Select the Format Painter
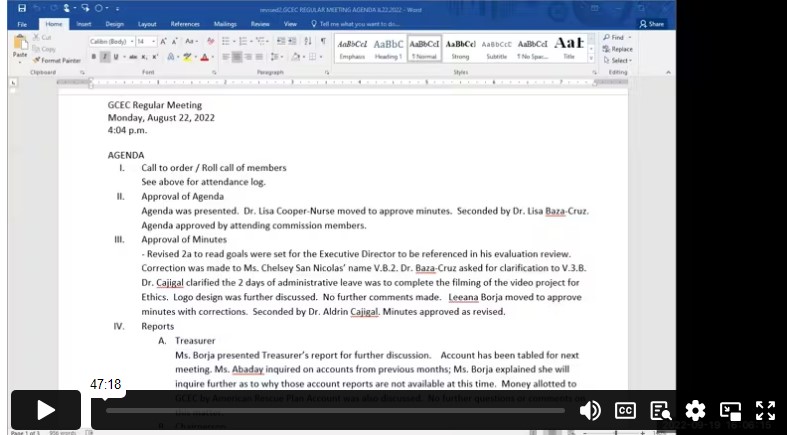The height and width of the screenshot is (435, 787). pos(57,61)
